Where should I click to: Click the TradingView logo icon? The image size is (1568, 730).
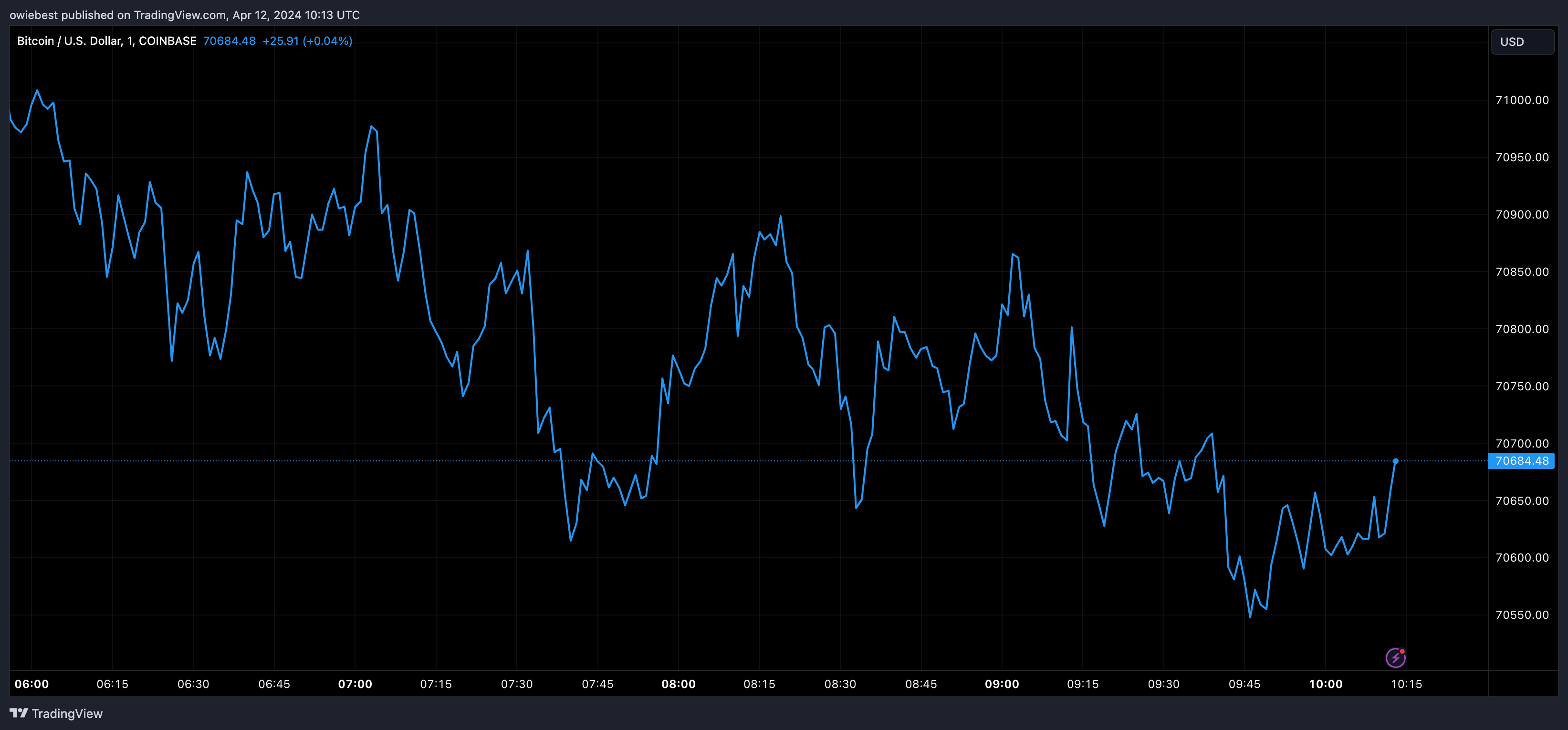(x=19, y=713)
